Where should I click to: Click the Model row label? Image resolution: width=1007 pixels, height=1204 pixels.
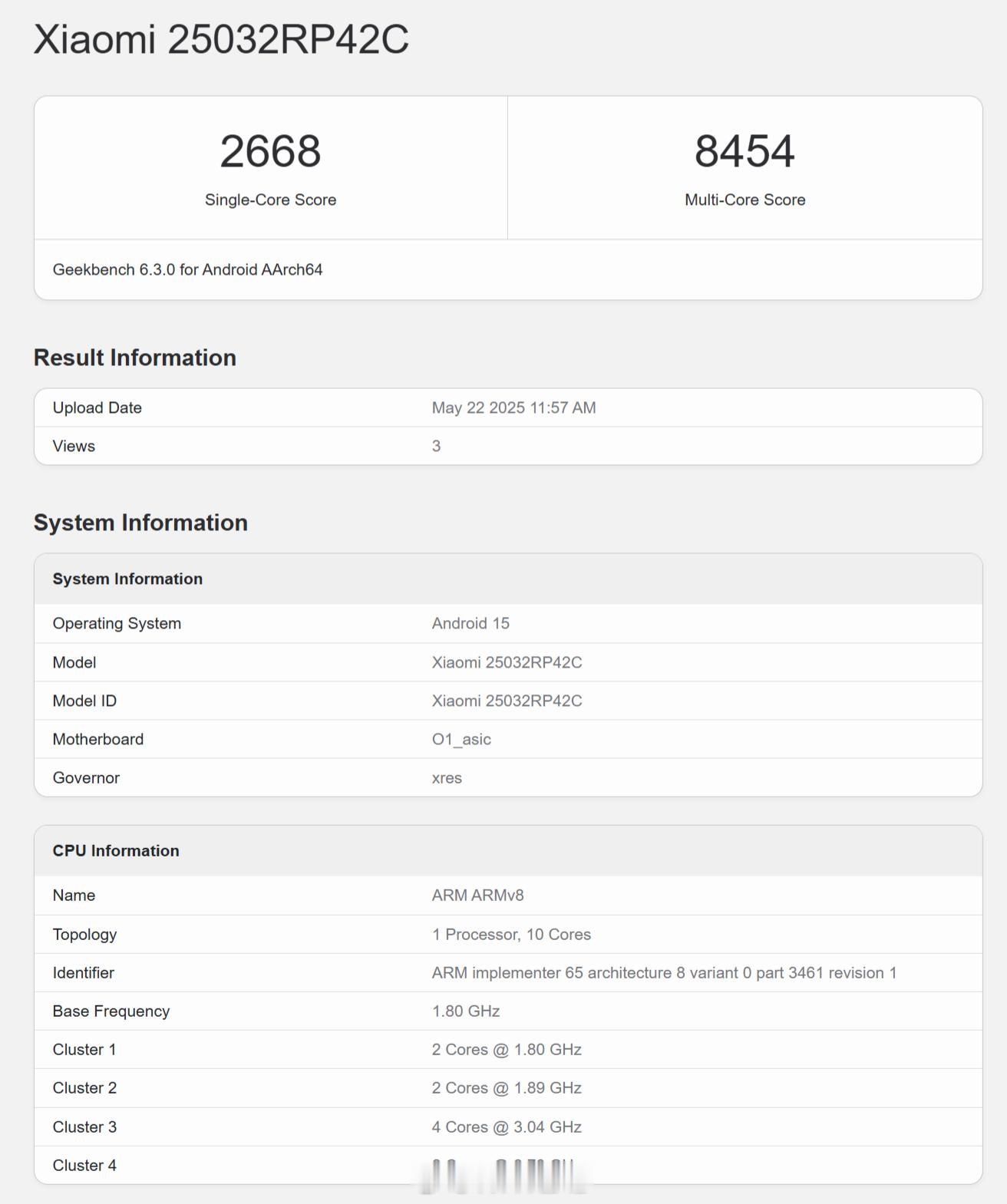tap(74, 662)
